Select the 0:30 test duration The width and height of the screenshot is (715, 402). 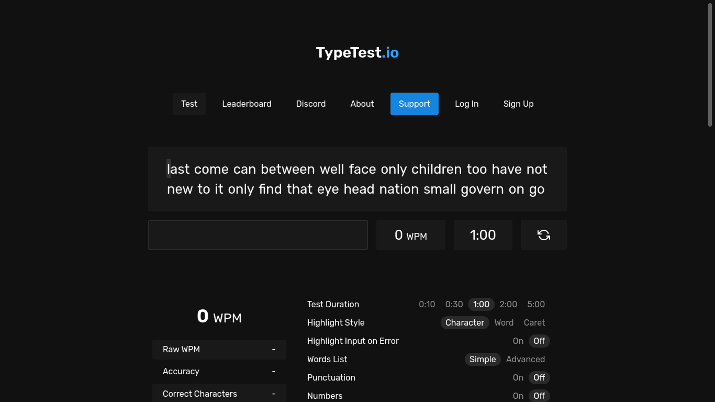454,304
